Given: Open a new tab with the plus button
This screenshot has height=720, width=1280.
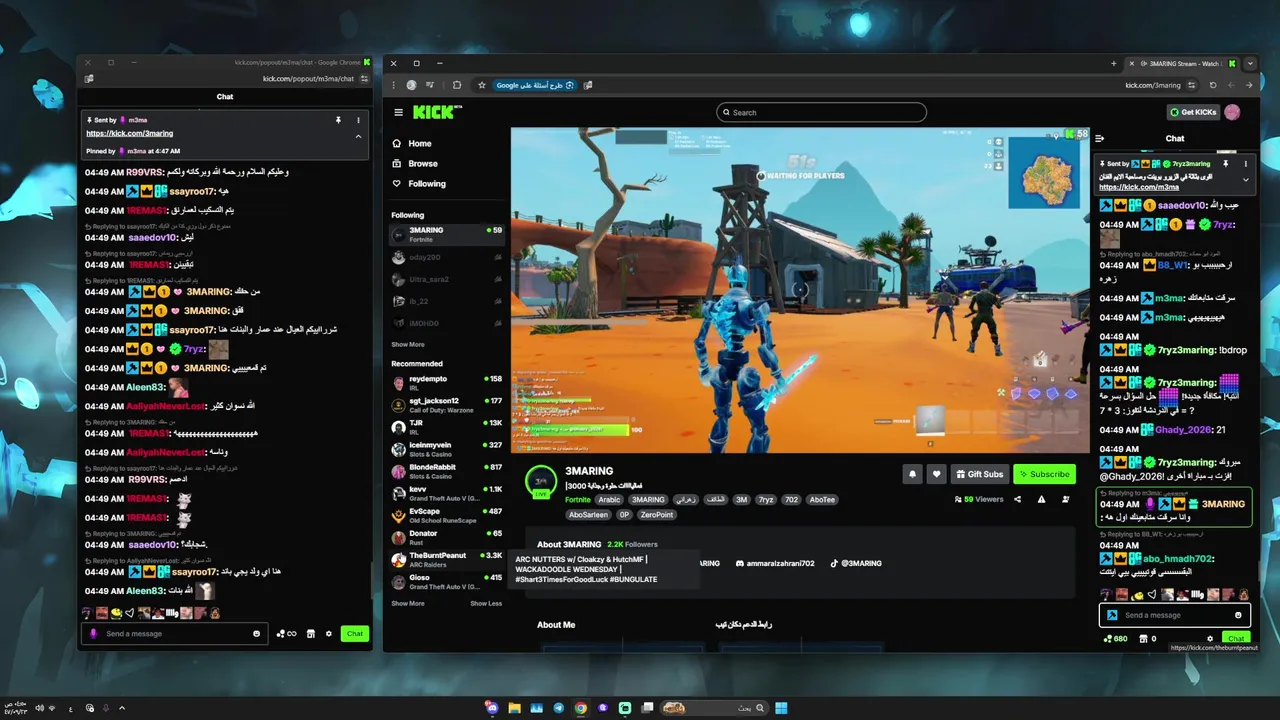Looking at the screenshot, I should click(1113, 63).
